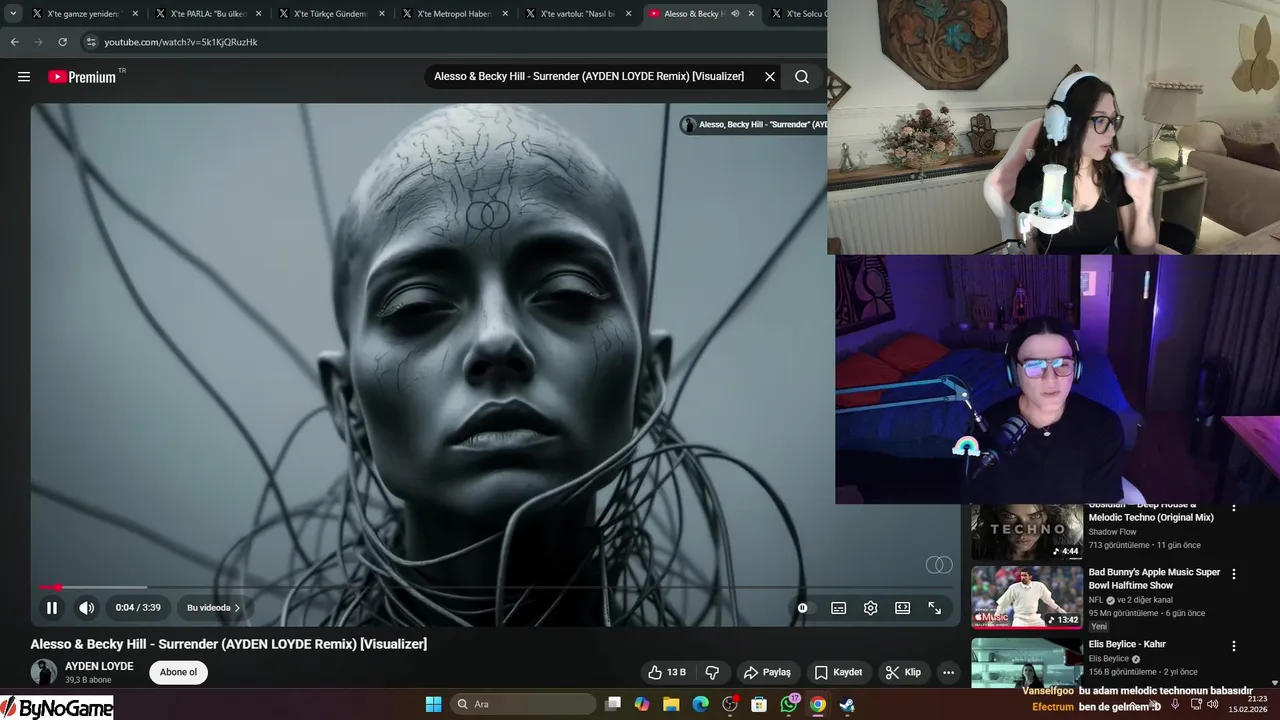The image size is (1280, 720).
Task: Open options menu for Elis Beylice video
Action: point(1234,646)
